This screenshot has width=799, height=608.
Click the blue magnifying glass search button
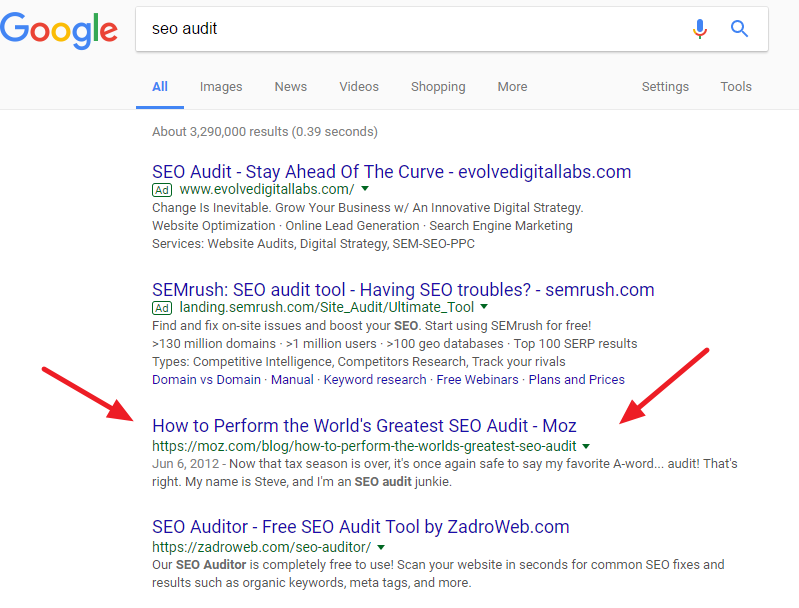click(739, 29)
